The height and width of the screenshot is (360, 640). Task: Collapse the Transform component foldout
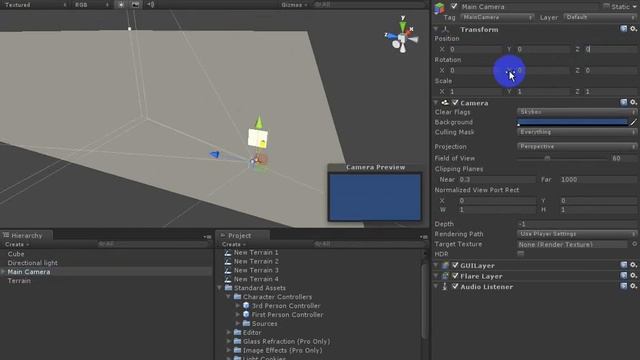pos(436,29)
